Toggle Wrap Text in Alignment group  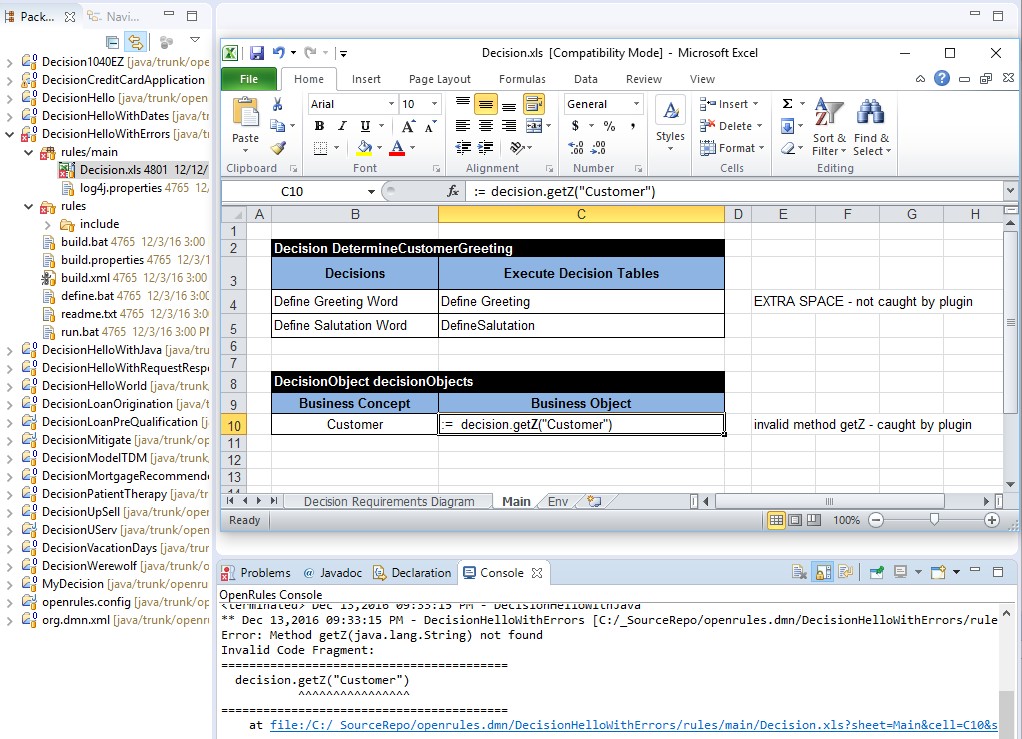[x=534, y=104]
